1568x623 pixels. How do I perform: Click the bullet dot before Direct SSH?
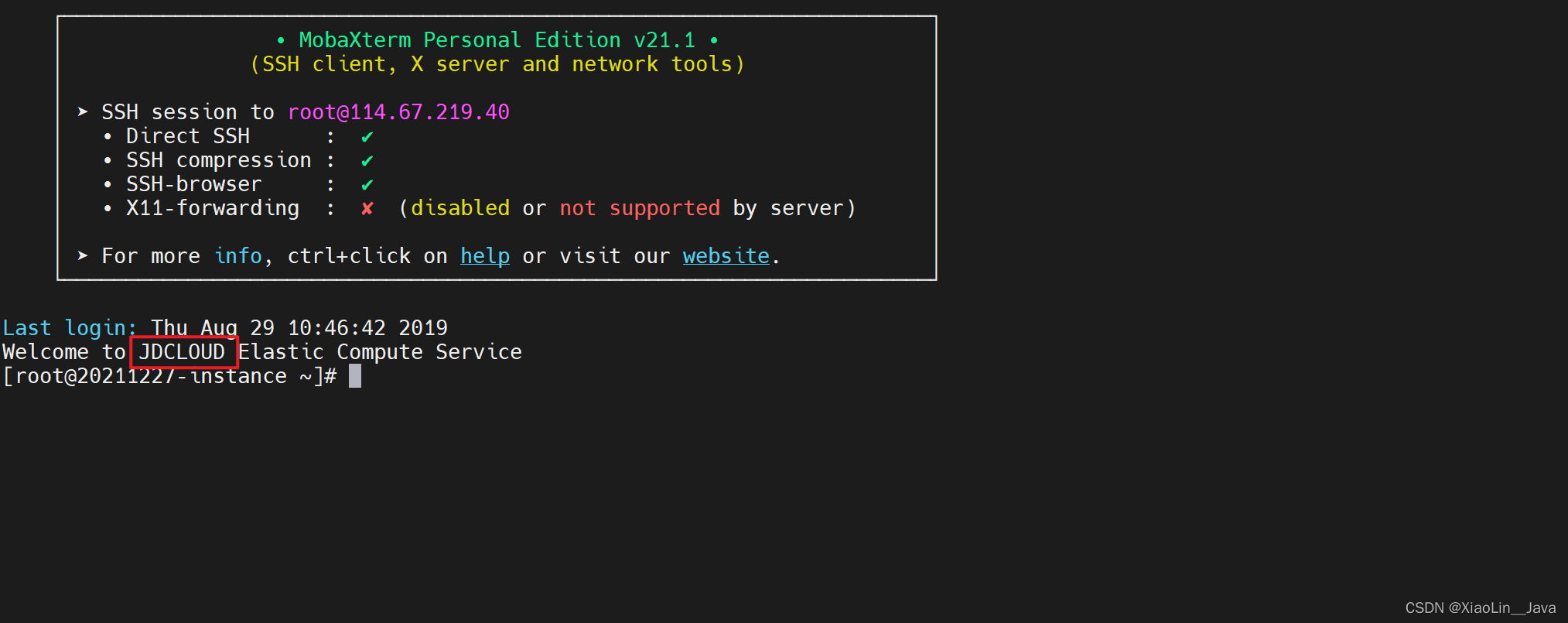pyautogui.click(x=108, y=137)
